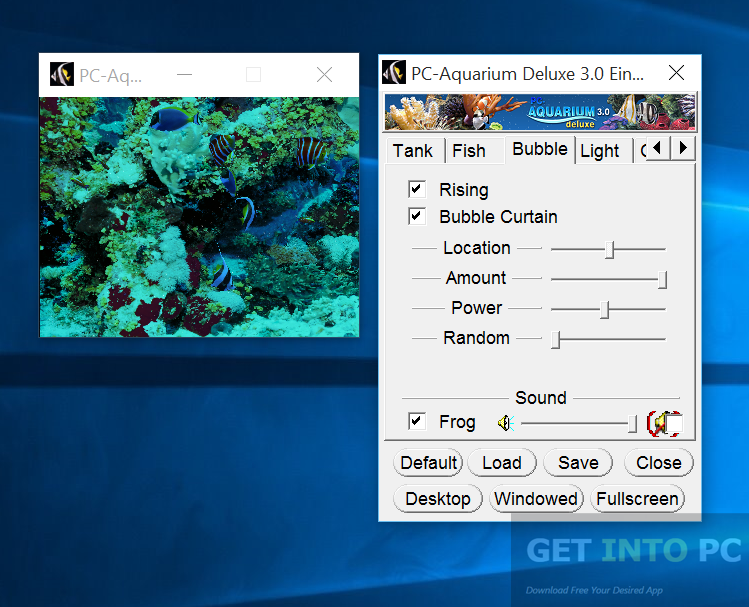The height and width of the screenshot is (607, 749).
Task: Click the Location label text
Action: (x=477, y=248)
